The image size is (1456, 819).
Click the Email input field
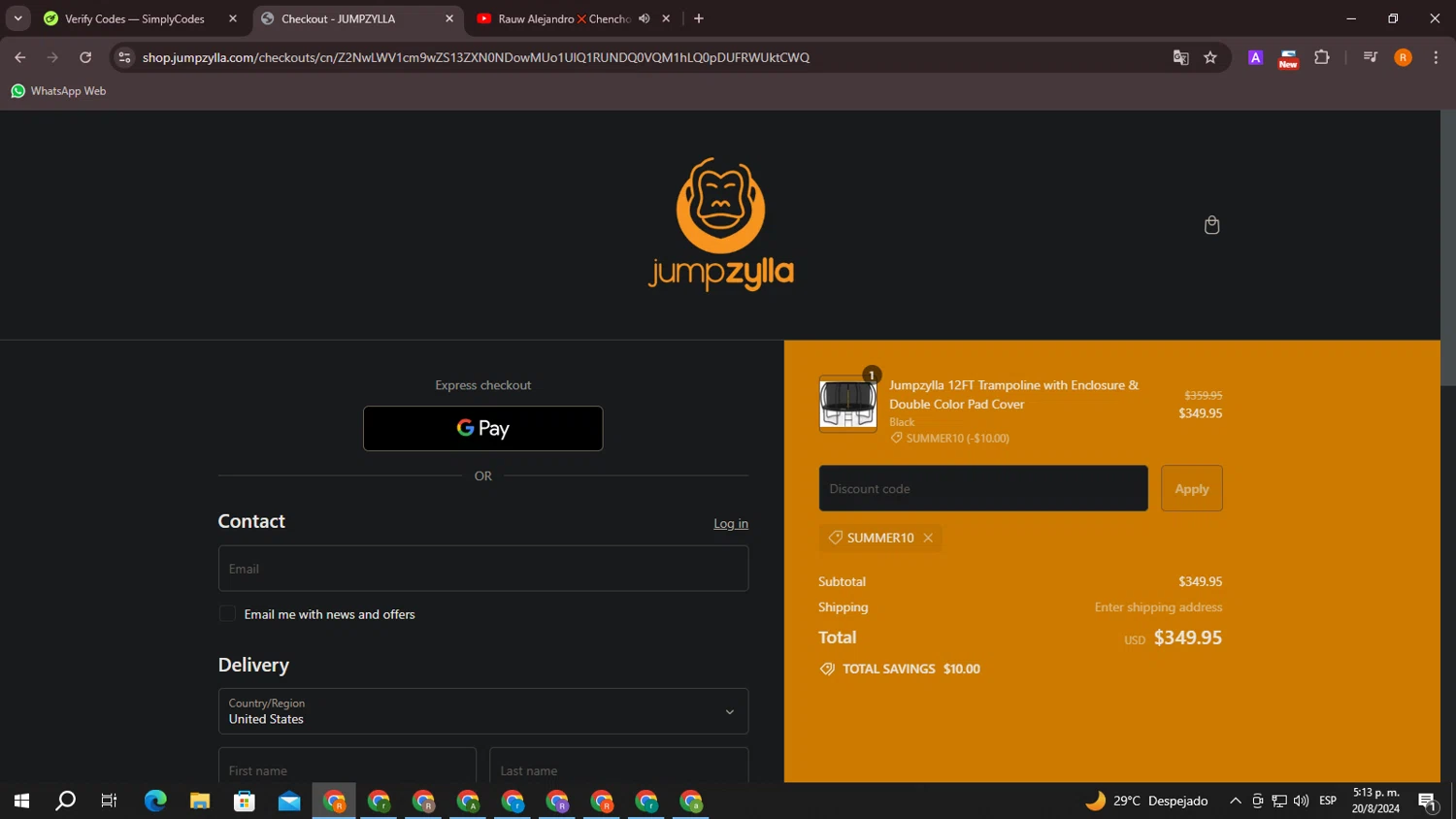point(482,569)
